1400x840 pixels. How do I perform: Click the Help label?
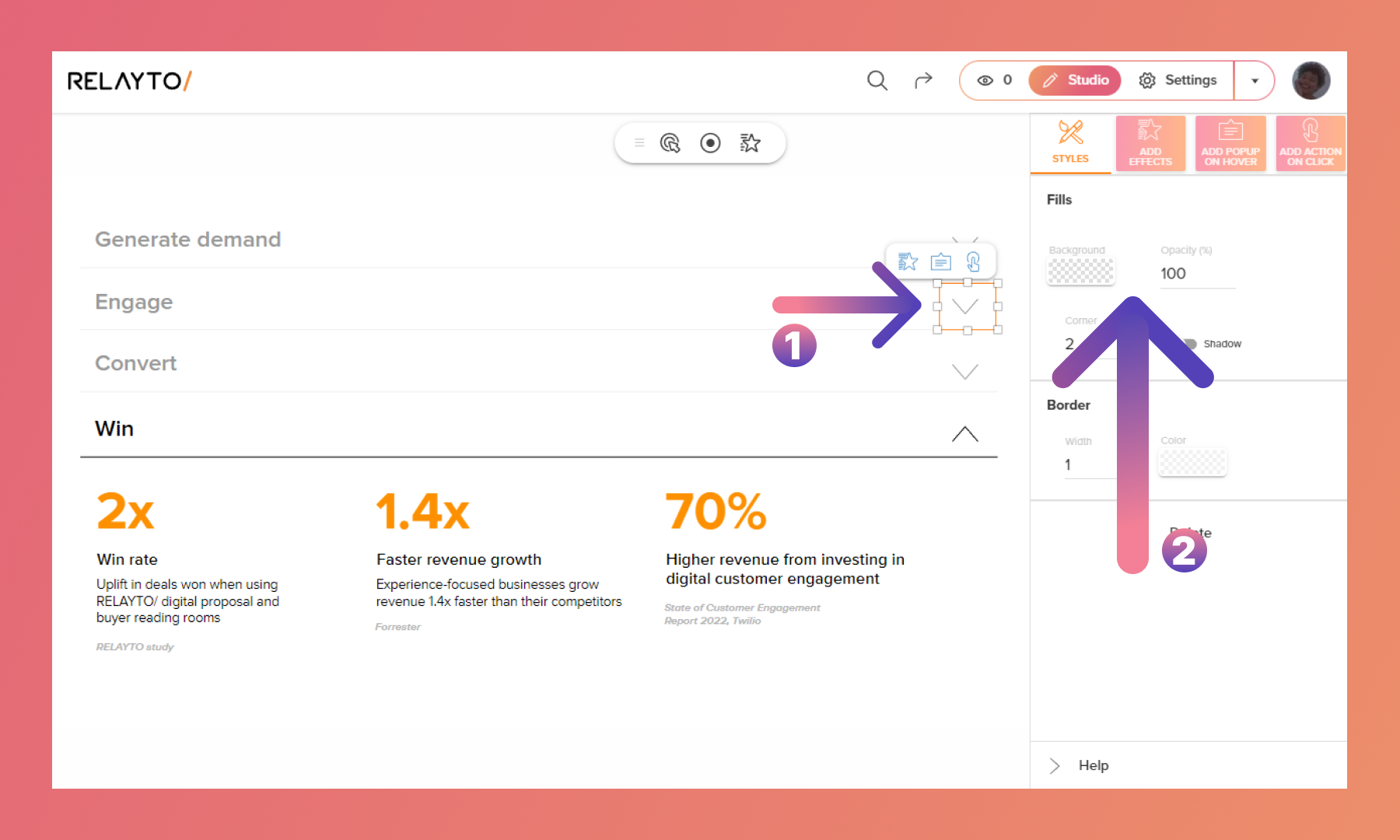point(1094,765)
